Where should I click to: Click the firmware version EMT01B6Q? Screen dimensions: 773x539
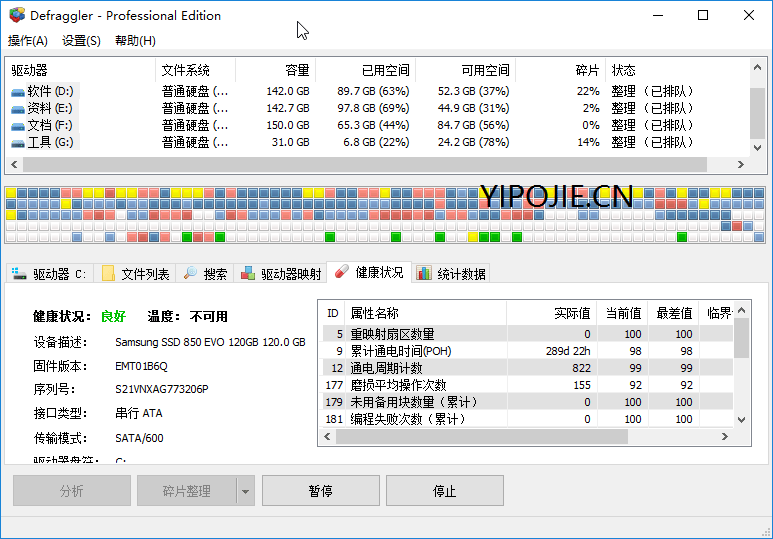click(141, 366)
